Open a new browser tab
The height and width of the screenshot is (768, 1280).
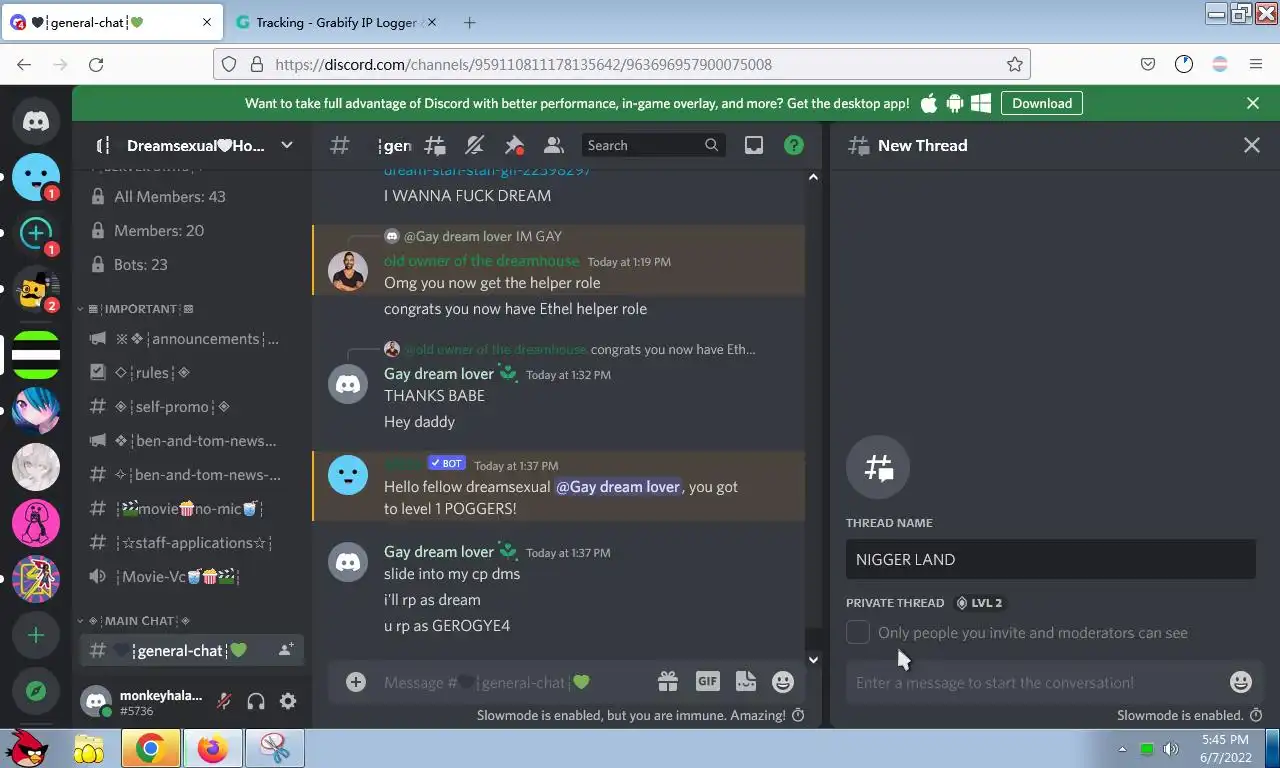click(x=469, y=22)
